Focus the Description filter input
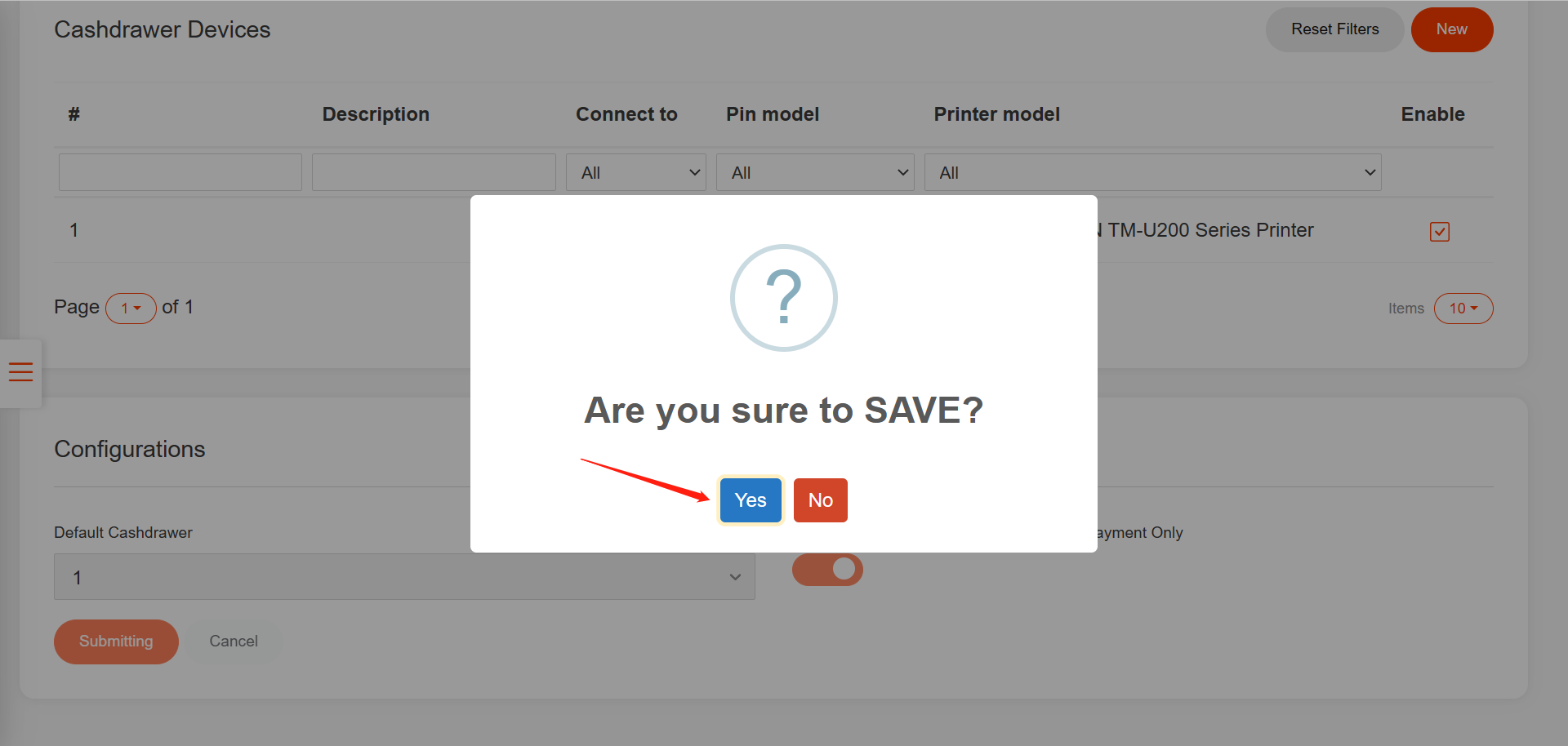The width and height of the screenshot is (1568, 746). [x=434, y=173]
